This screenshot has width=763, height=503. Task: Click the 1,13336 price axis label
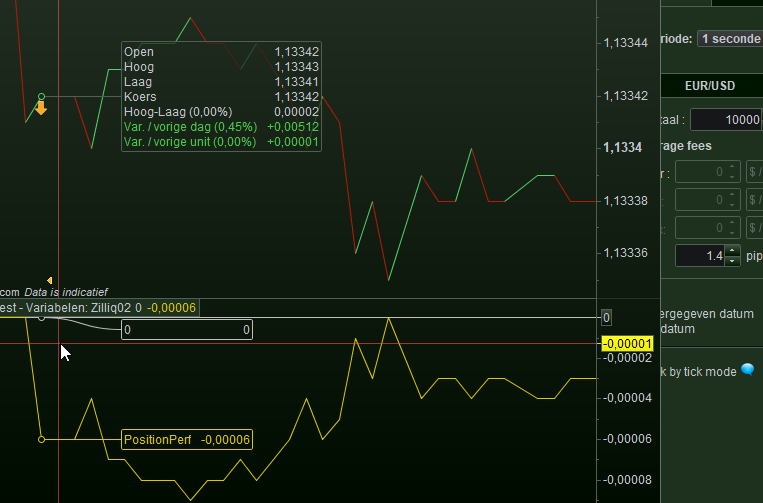[626, 253]
